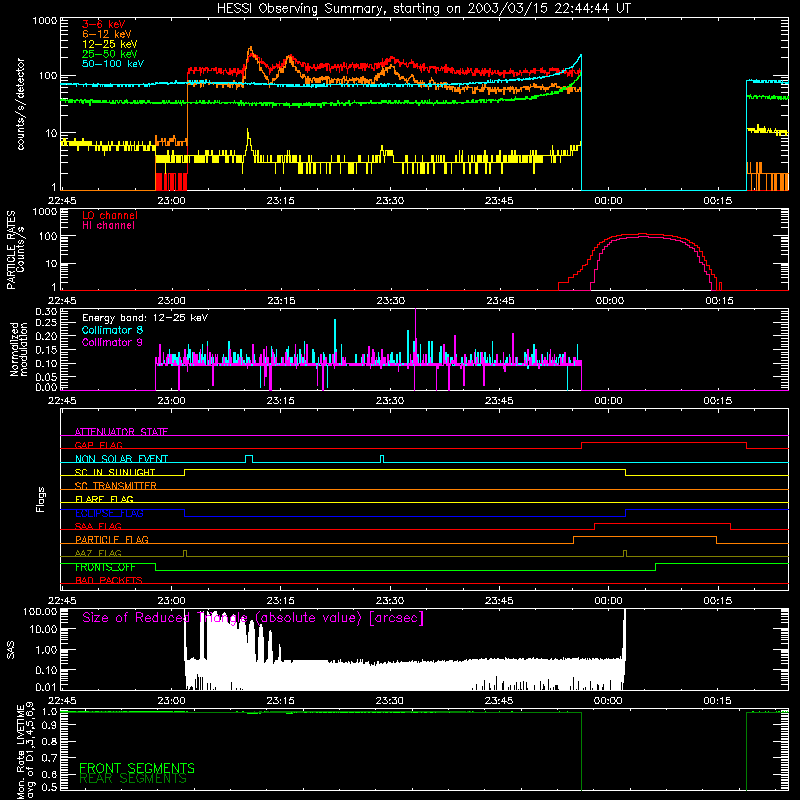Click the HI channel legend label
The height and width of the screenshot is (800, 800).
(x=108, y=226)
